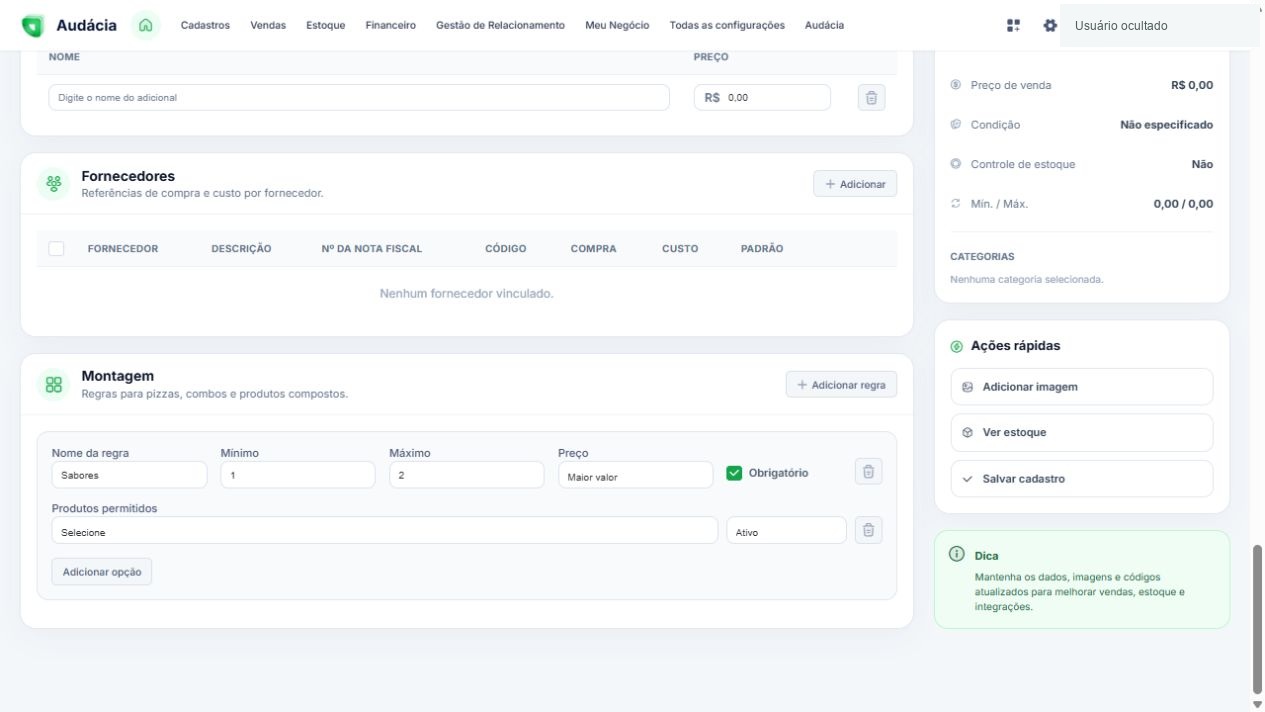The image size is (1265, 712).
Task: Delete the additional item row via trash icon
Action: pyautogui.click(x=872, y=97)
